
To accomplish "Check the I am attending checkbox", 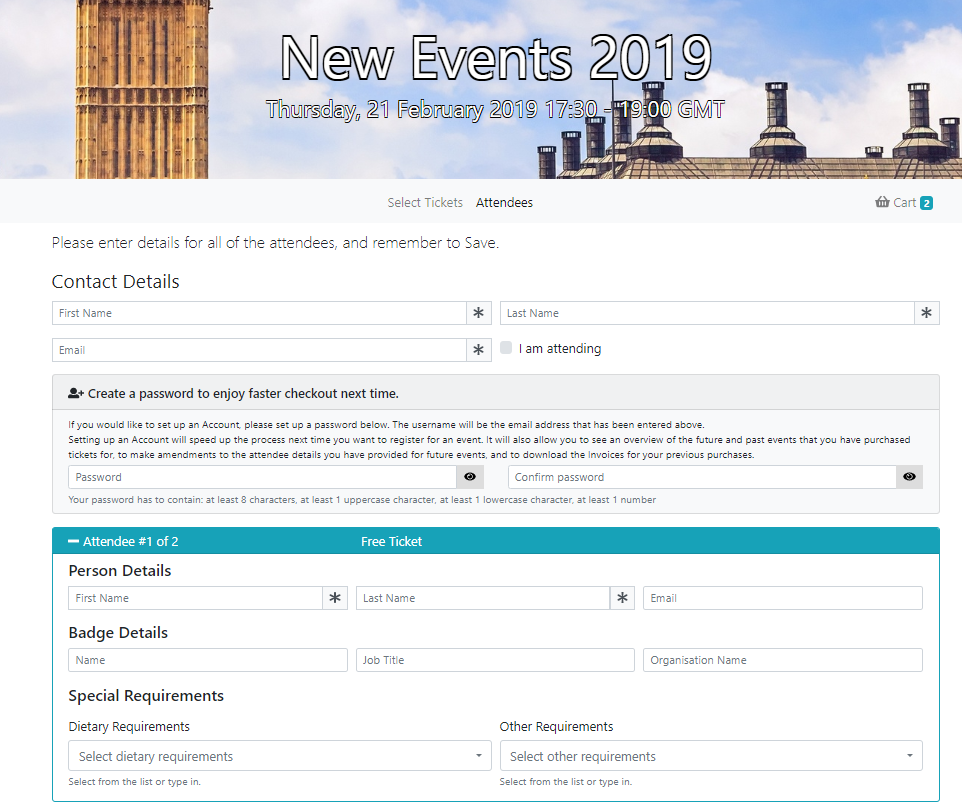I will (506, 348).
